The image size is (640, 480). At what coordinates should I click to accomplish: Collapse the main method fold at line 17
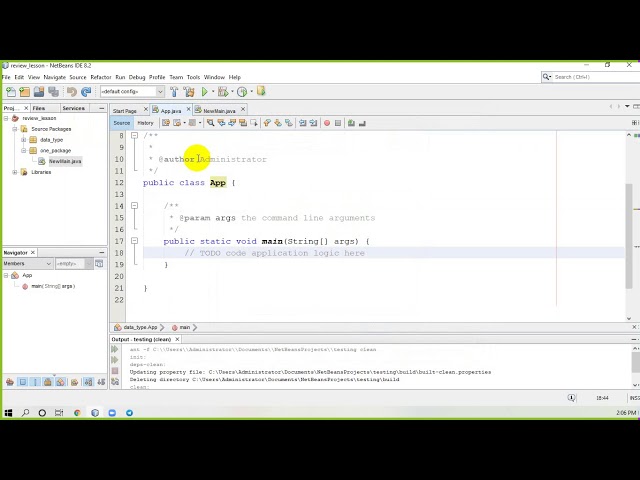(134, 241)
